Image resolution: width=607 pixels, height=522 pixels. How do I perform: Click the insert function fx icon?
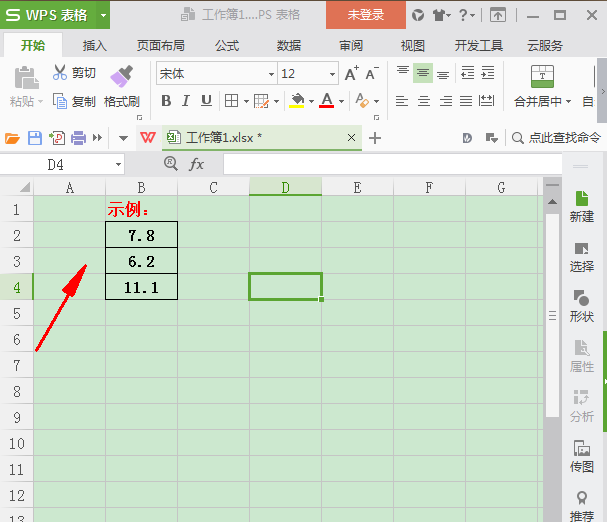pos(197,164)
